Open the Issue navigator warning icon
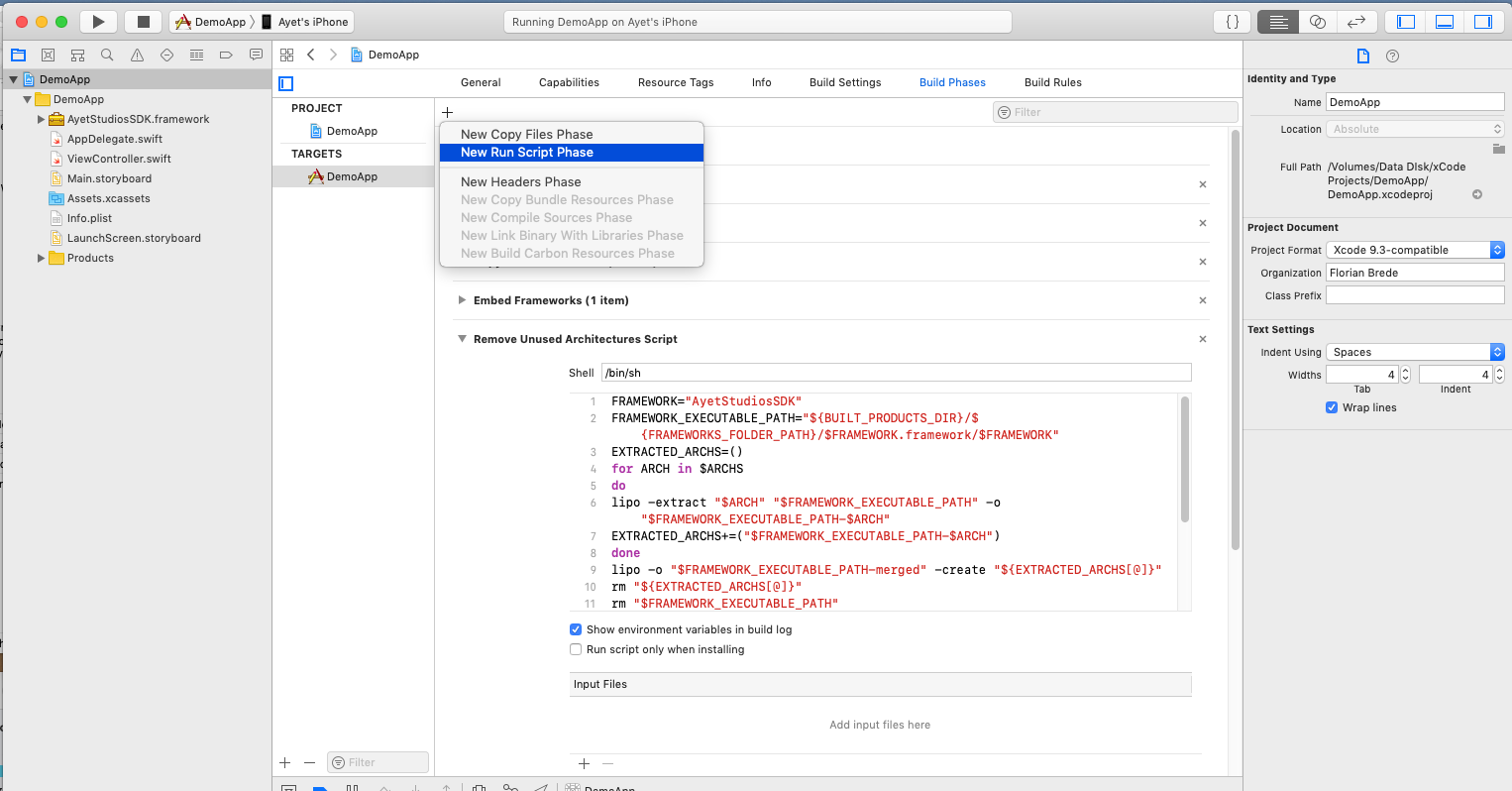Viewport: 1512px width, 791px height. (x=137, y=55)
